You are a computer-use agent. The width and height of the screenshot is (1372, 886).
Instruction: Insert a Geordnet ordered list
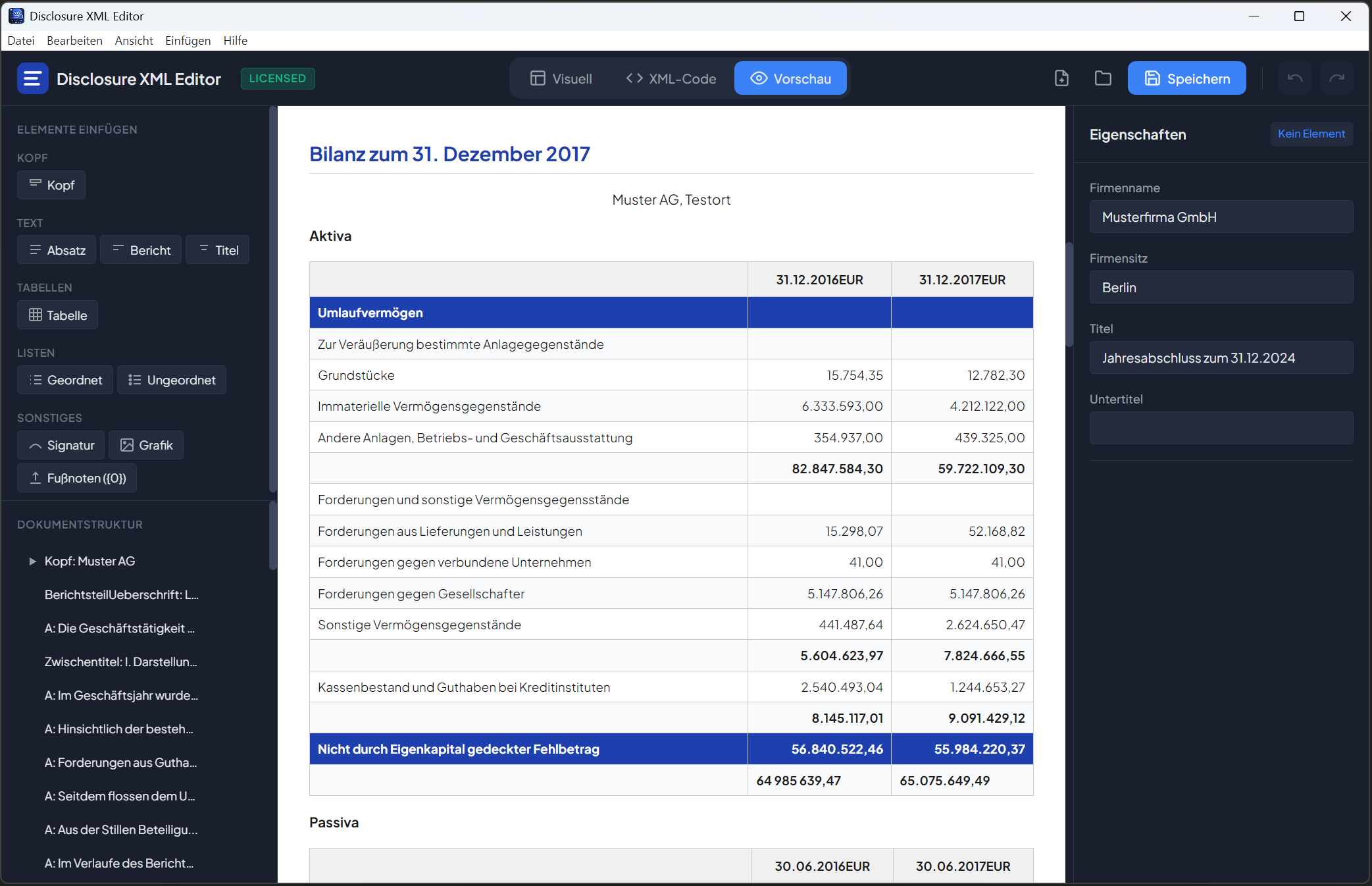(65, 380)
